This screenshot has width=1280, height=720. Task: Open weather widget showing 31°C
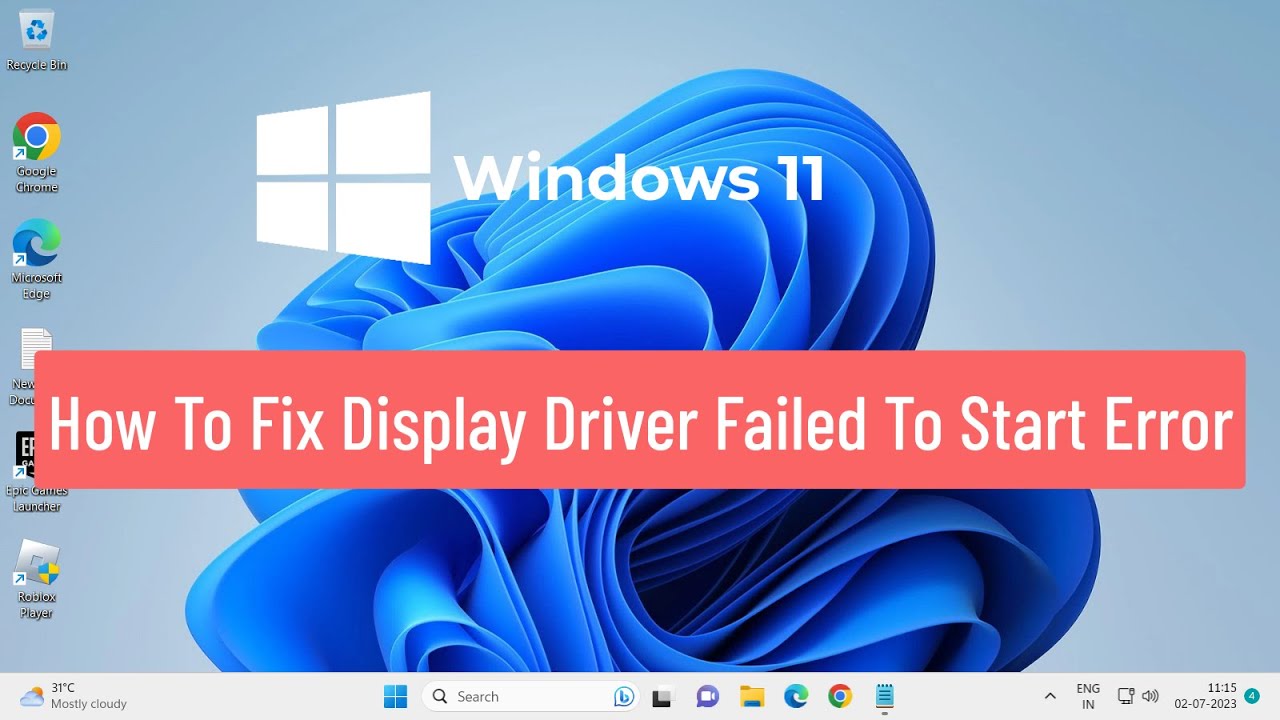pos(74,696)
